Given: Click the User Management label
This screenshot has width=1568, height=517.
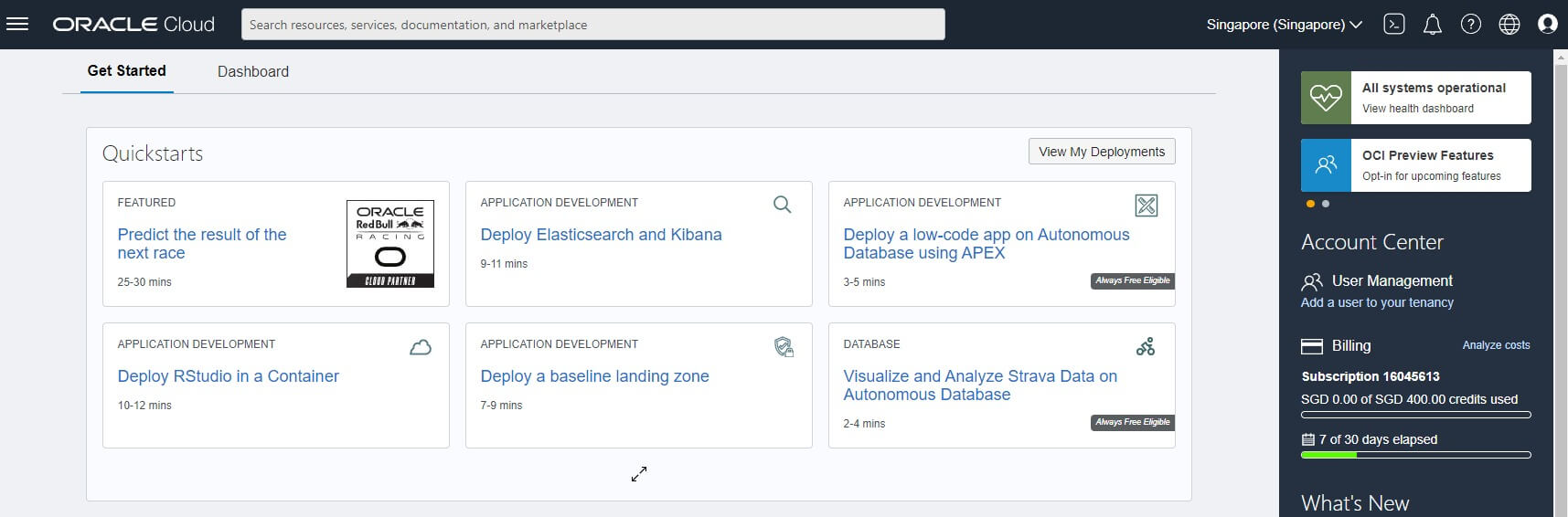Looking at the screenshot, I should [1392, 281].
